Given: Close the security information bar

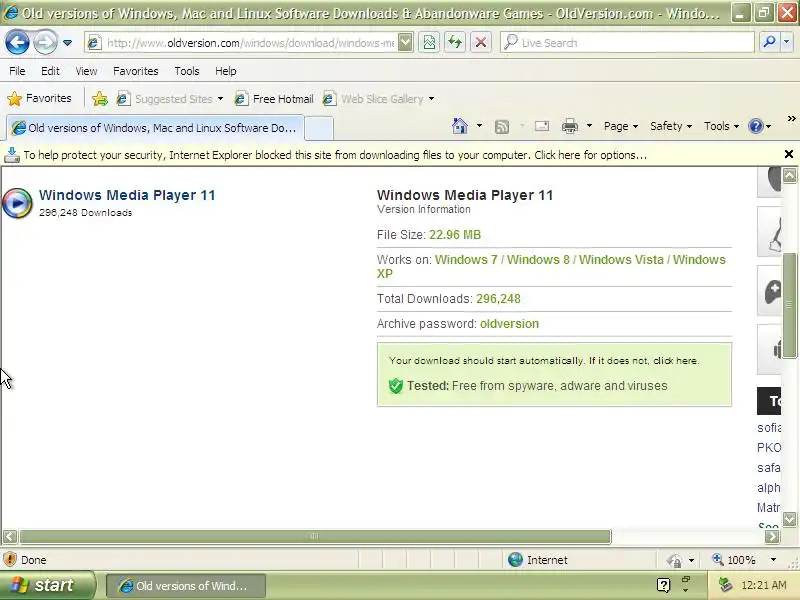Looking at the screenshot, I should coord(789,154).
